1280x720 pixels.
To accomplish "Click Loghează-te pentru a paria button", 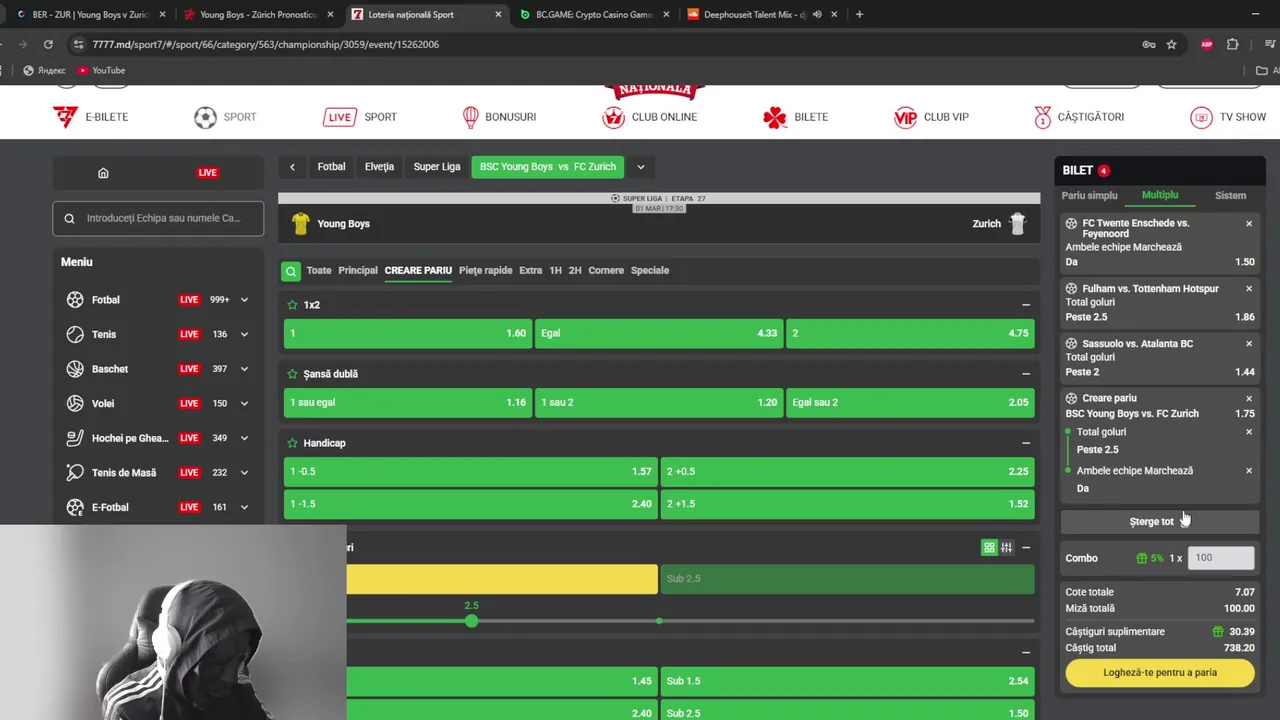I will click(x=1160, y=673).
